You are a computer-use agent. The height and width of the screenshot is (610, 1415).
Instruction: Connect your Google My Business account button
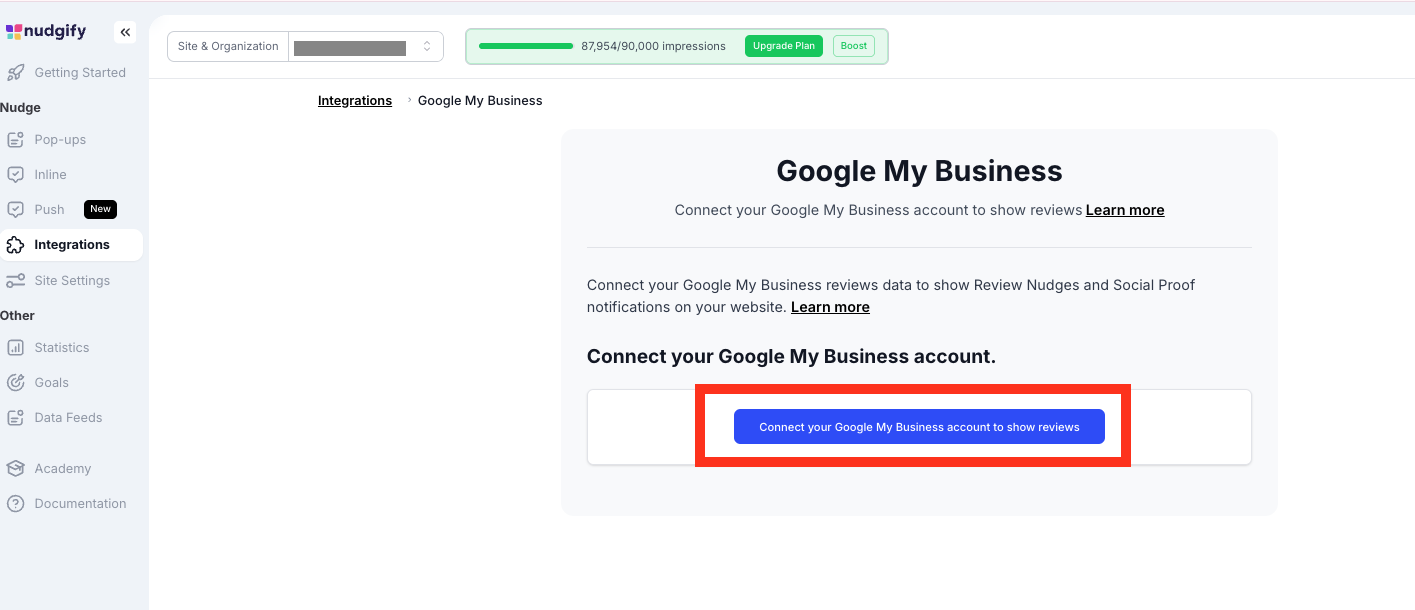click(x=919, y=427)
